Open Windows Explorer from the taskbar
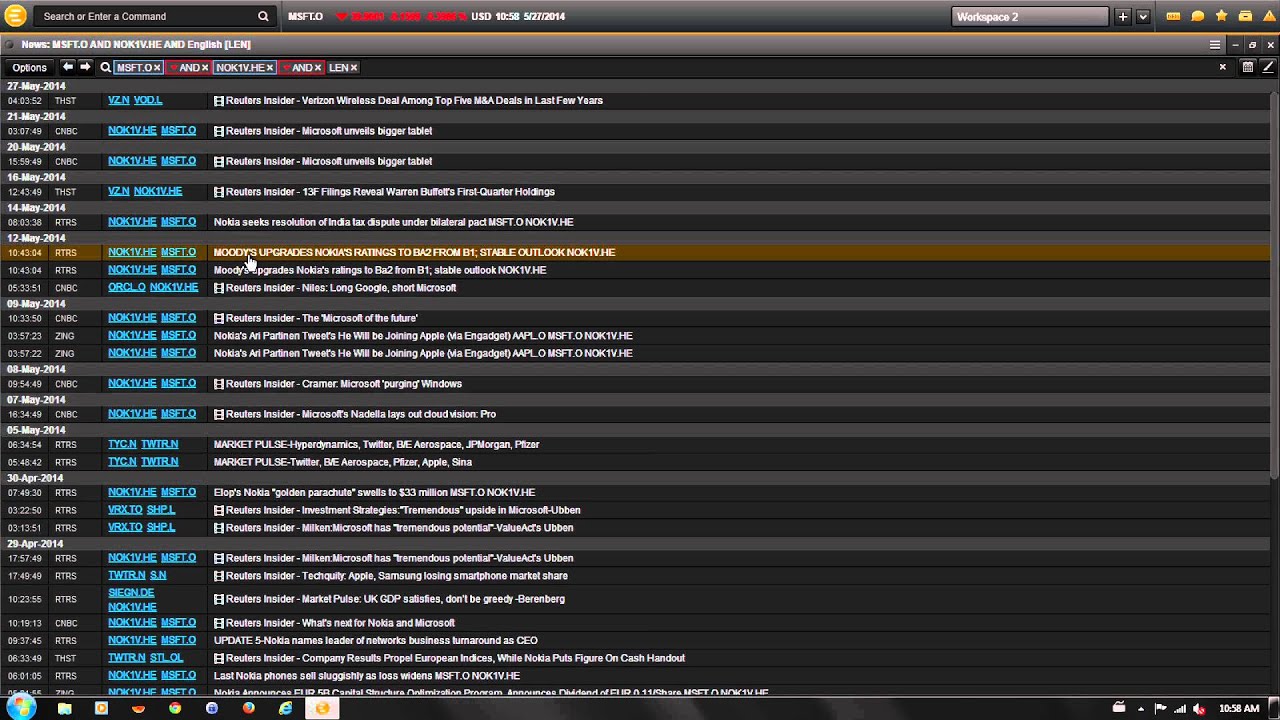This screenshot has height=720, width=1280. pos(65,708)
